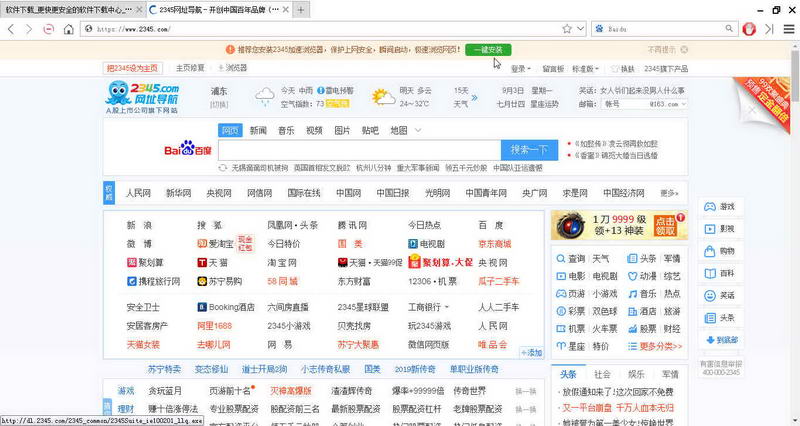The width and height of the screenshot is (800, 426).
Task: Expand 15天天气 forecast arrow
Action: [474, 97]
